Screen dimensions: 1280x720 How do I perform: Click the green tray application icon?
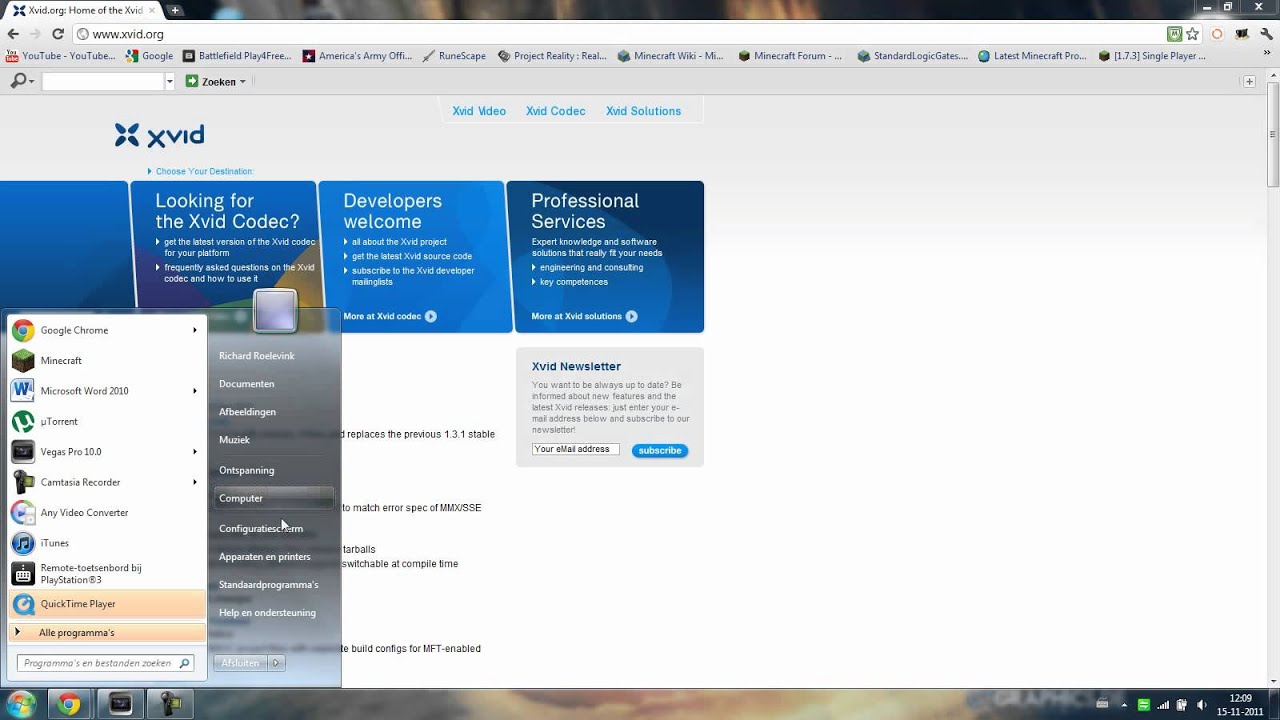point(1144,704)
